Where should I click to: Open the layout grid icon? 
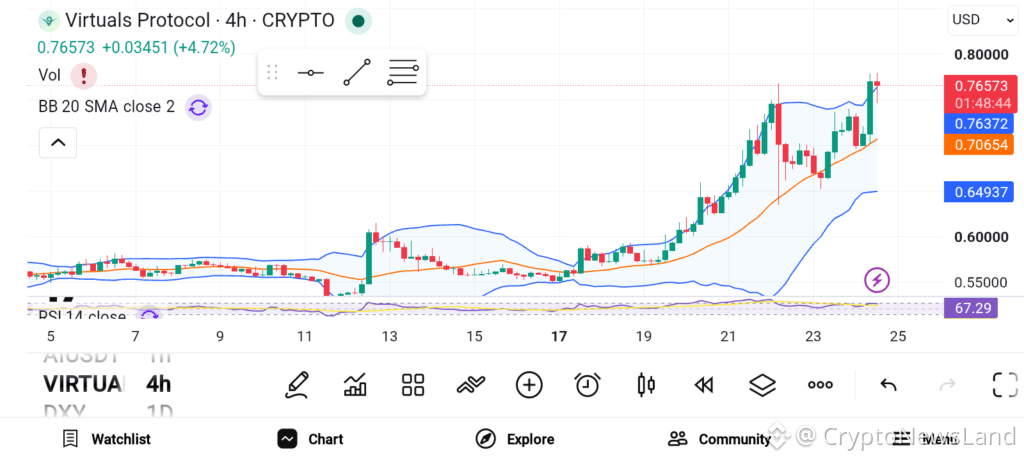pyautogui.click(x=413, y=385)
